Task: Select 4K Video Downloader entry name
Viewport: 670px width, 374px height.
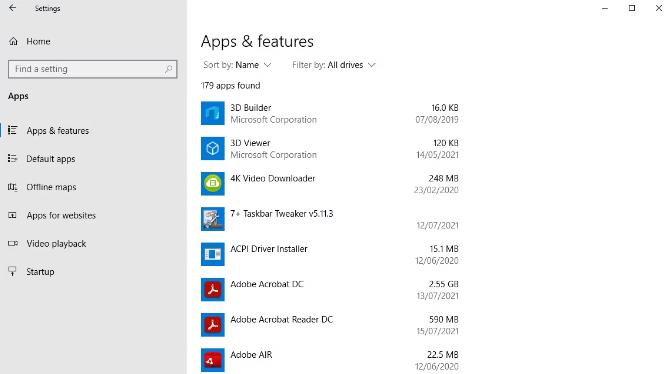Action: [x=273, y=178]
